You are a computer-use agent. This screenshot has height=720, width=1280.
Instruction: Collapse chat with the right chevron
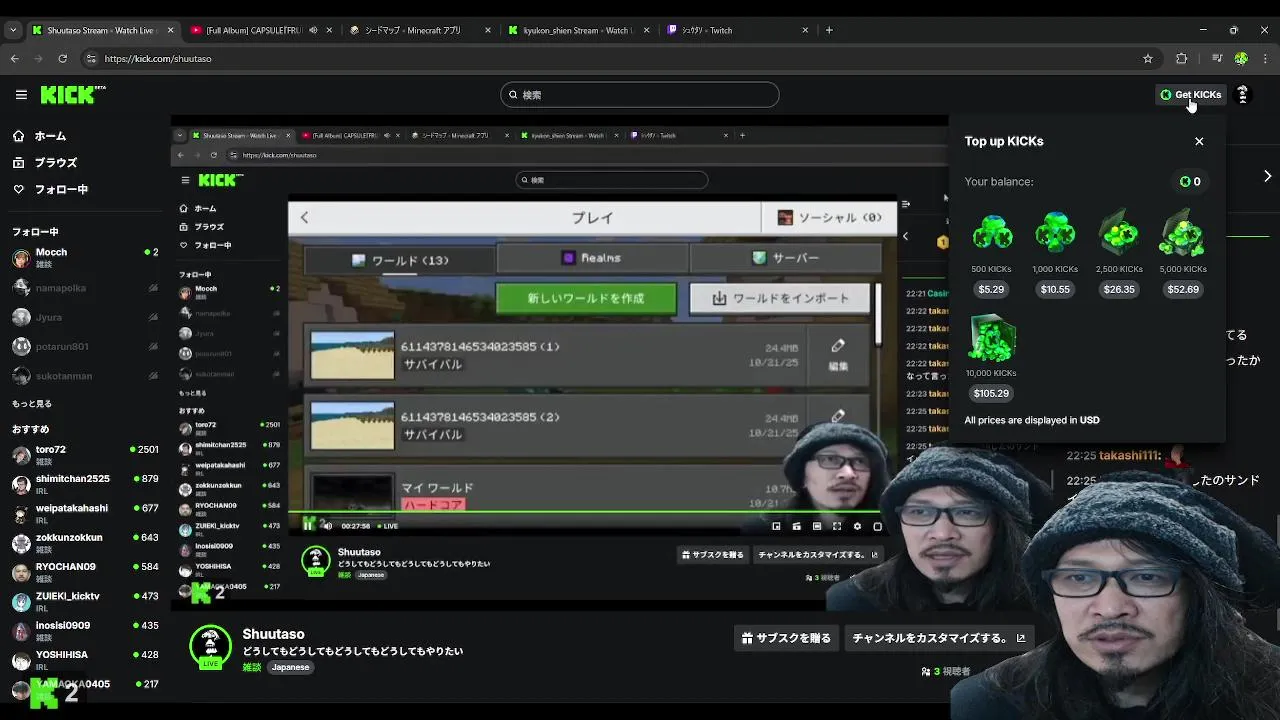pyautogui.click(x=1267, y=176)
